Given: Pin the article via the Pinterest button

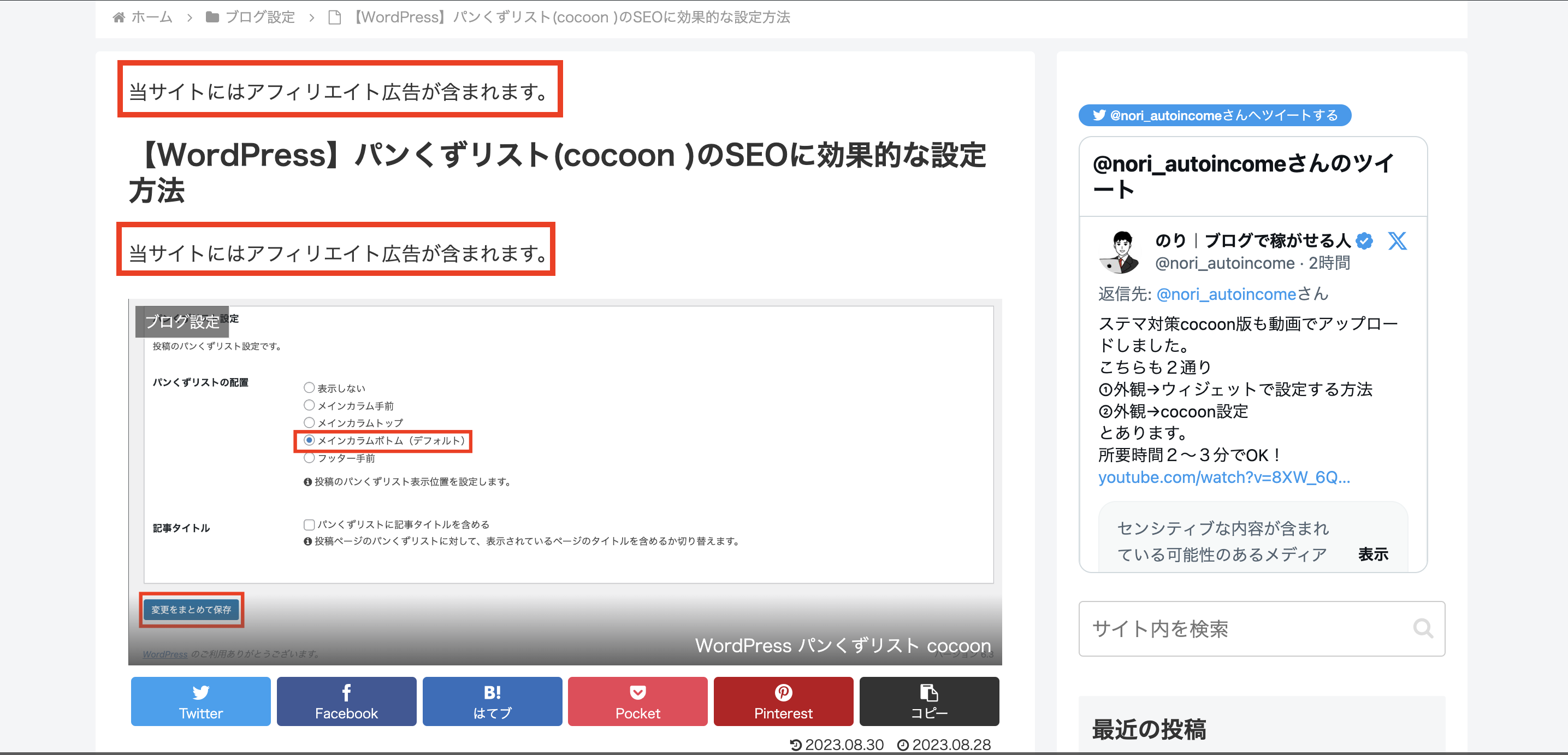Looking at the screenshot, I should coord(783,701).
